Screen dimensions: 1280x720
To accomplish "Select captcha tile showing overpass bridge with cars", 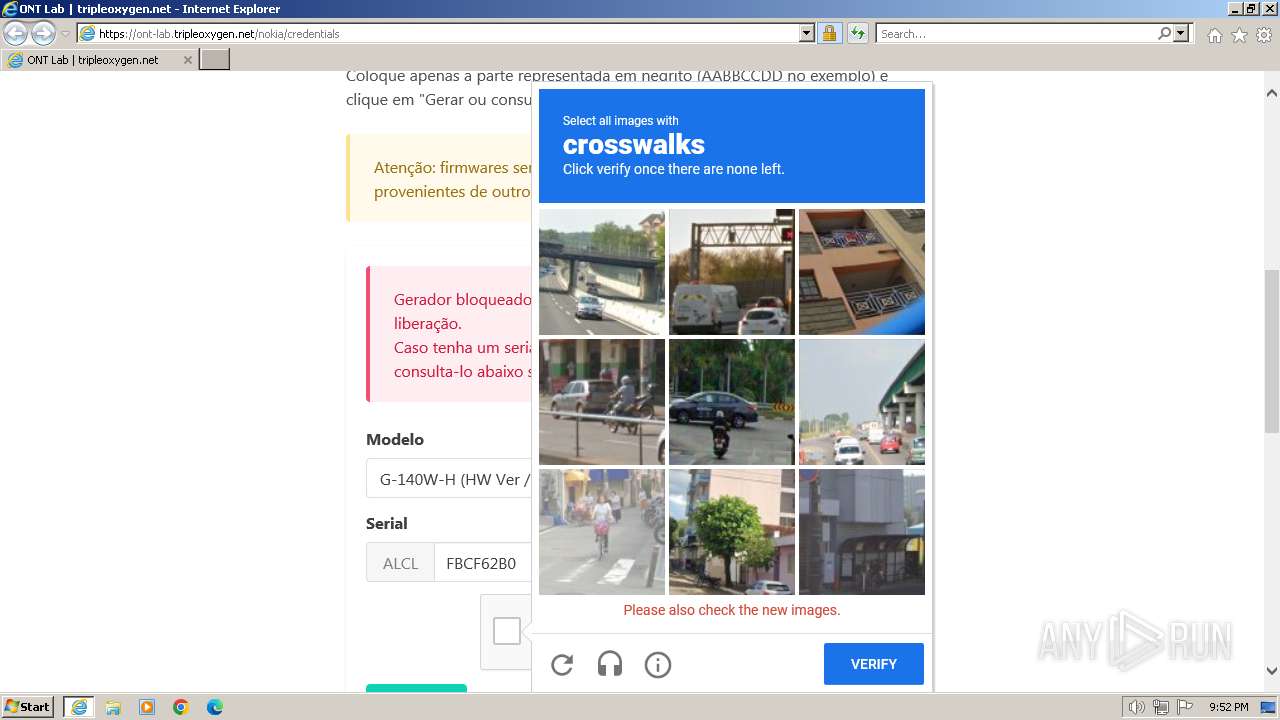I will [x=602, y=272].
